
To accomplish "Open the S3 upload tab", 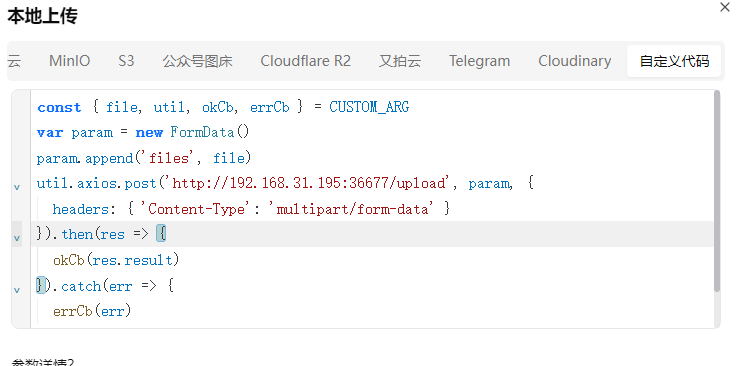I will pyautogui.click(x=126, y=61).
